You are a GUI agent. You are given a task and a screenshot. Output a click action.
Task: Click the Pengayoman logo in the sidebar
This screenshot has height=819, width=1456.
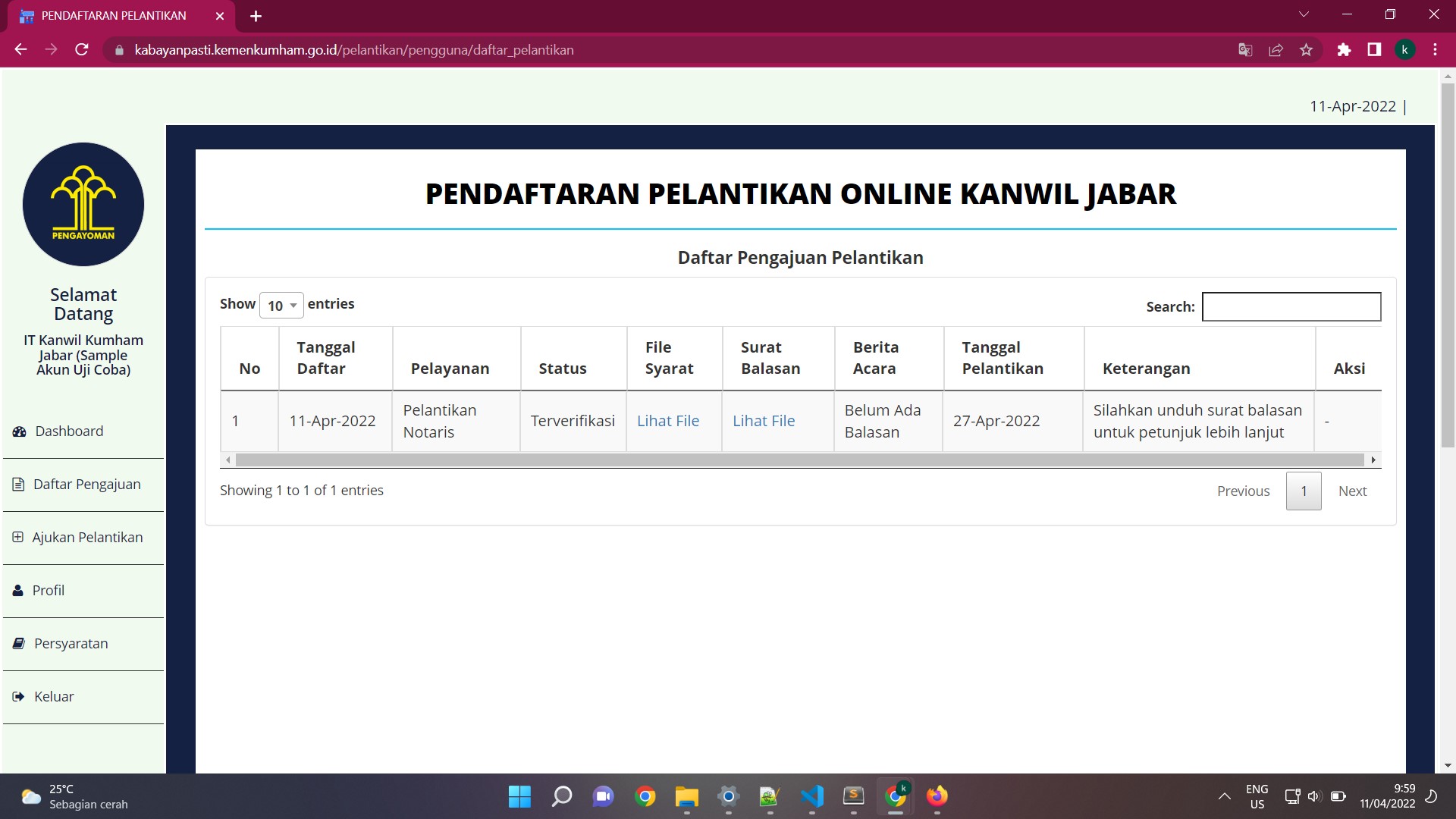coord(83,204)
